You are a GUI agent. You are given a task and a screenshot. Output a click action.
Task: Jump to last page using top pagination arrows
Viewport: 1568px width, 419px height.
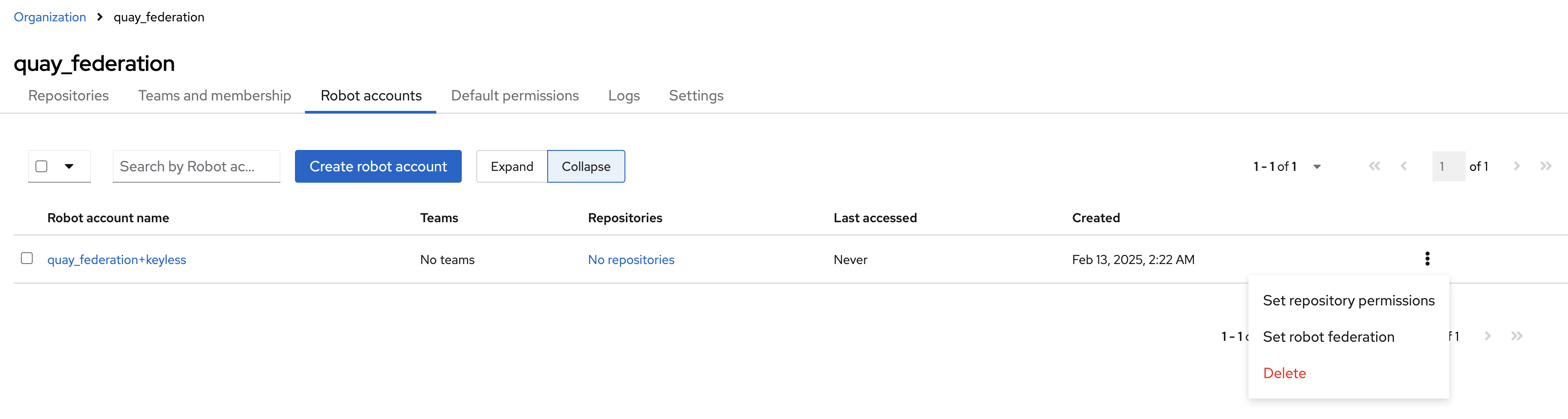pyautogui.click(x=1545, y=166)
